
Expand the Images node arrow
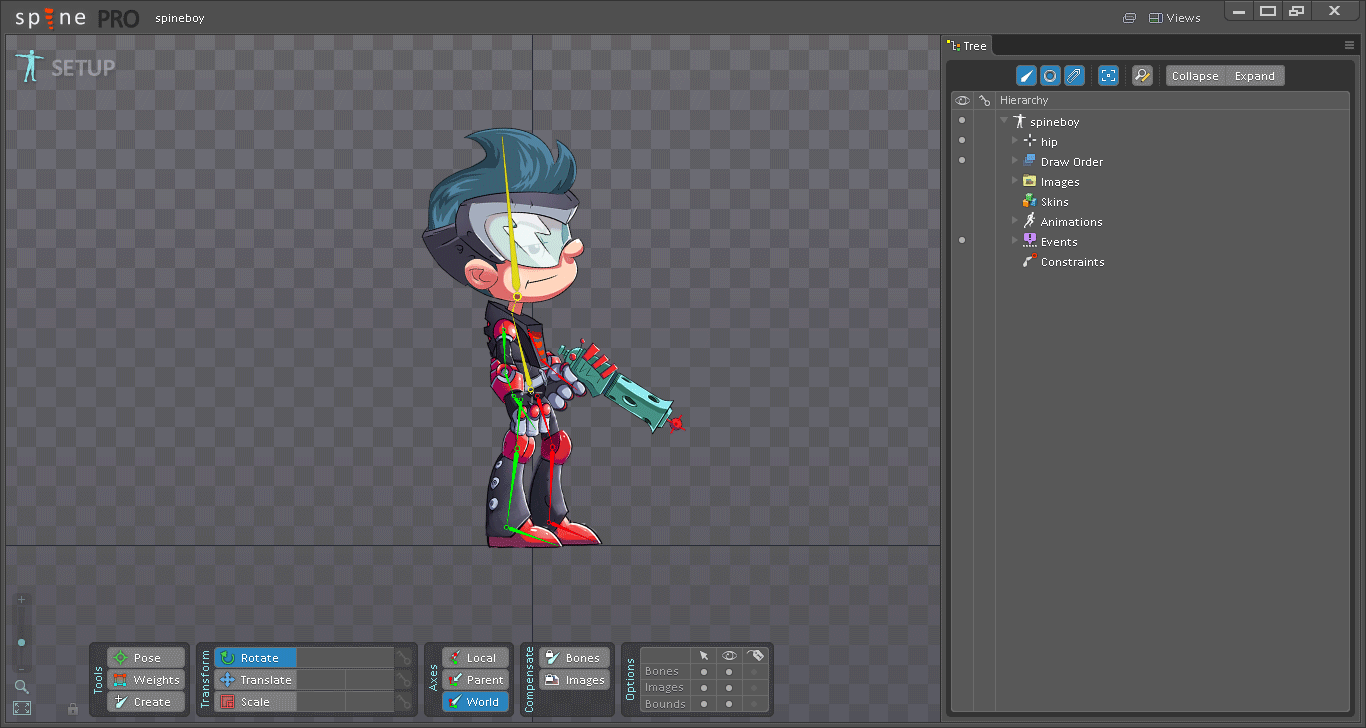click(x=1015, y=181)
